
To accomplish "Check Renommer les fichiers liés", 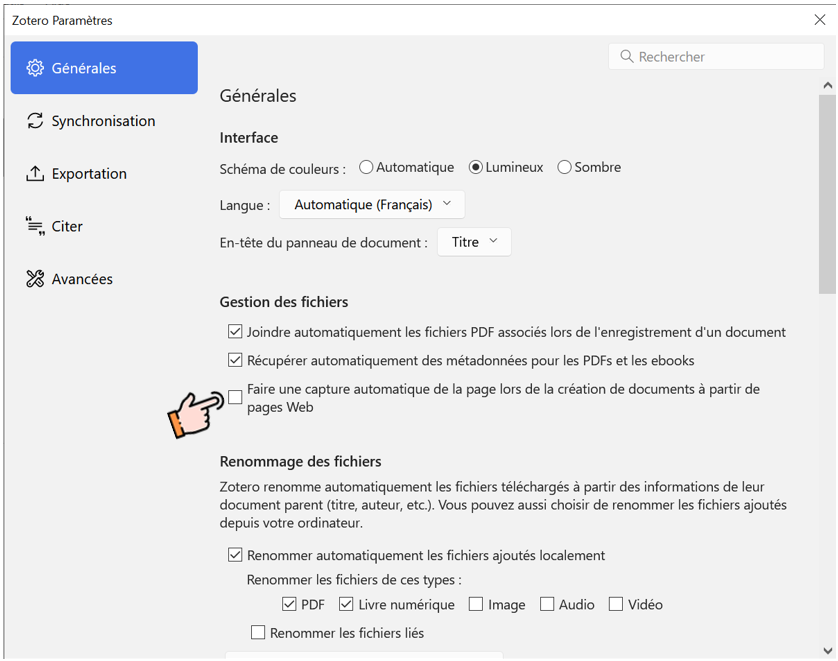I will pos(258,633).
